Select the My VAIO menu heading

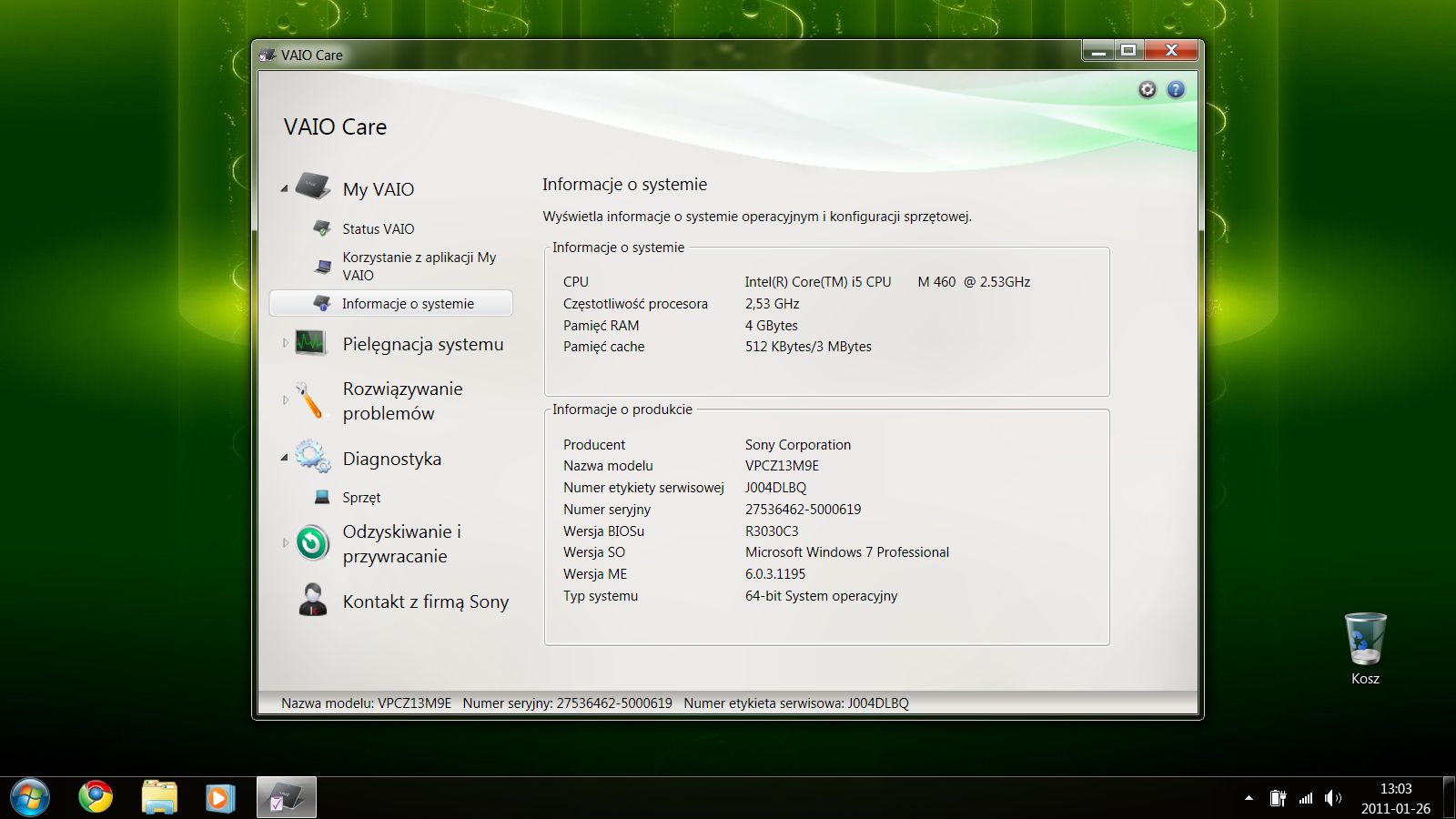(x=379, y=189)
